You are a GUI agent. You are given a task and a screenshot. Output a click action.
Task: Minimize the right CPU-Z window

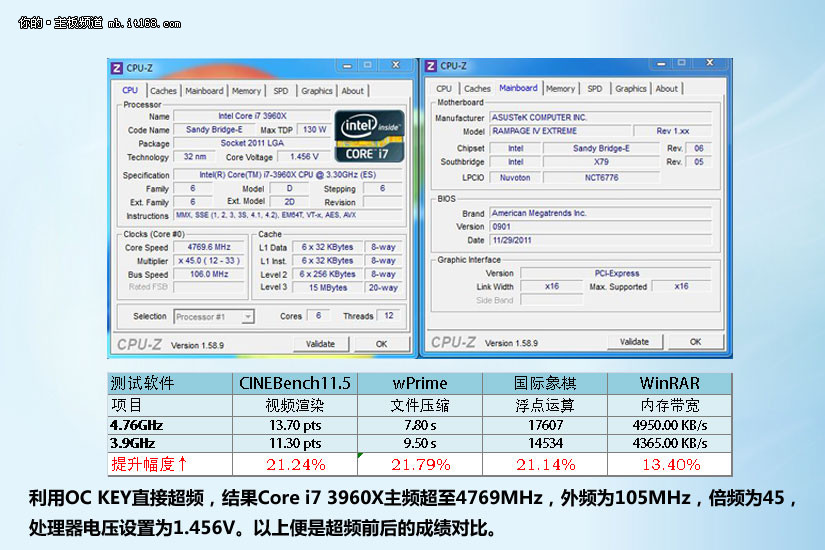[661, 63]
